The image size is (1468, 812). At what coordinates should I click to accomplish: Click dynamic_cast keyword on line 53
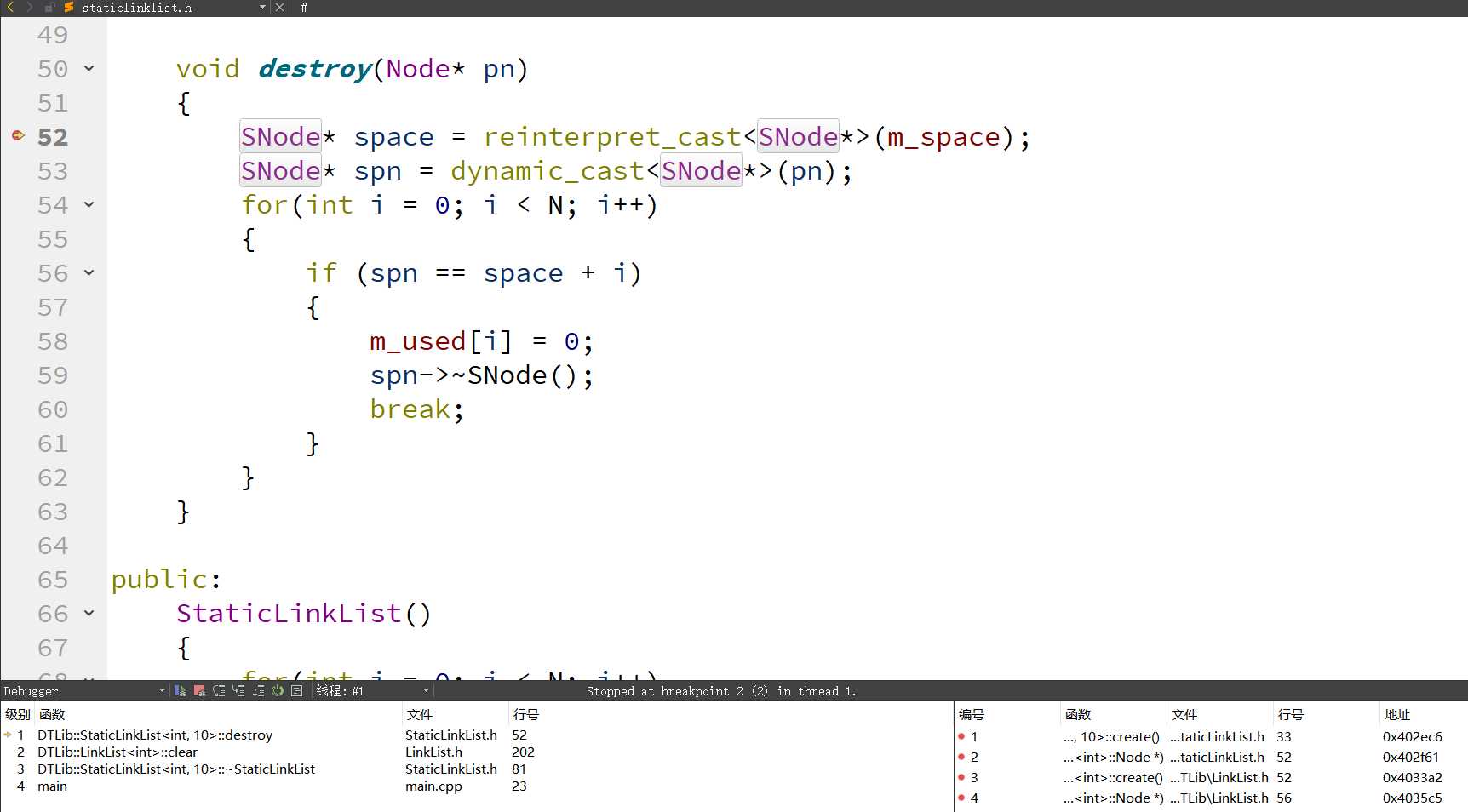pos(548,171)
